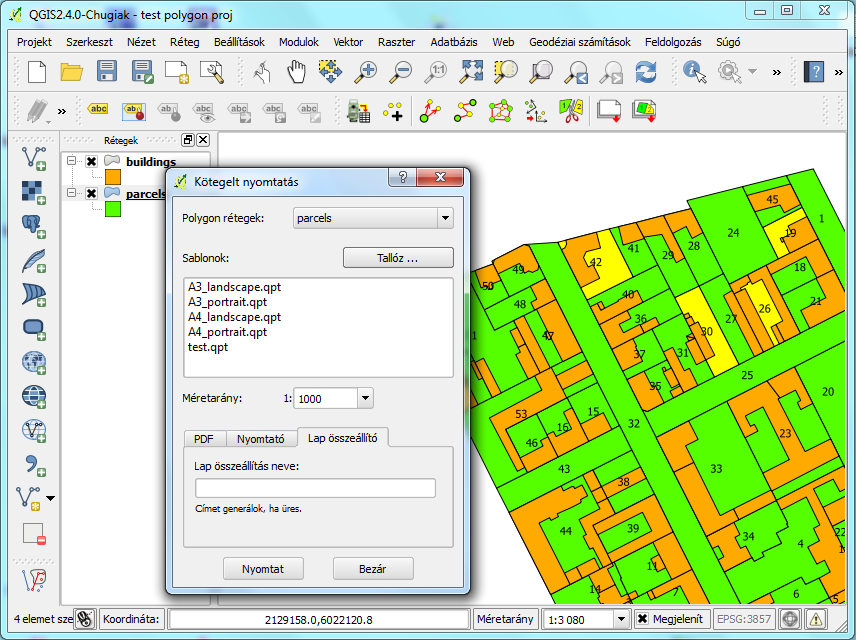Viewport: 856px width, 640px height.
Task: Toggle visibility of the buildings layer
Action: (x=92, y=162)
